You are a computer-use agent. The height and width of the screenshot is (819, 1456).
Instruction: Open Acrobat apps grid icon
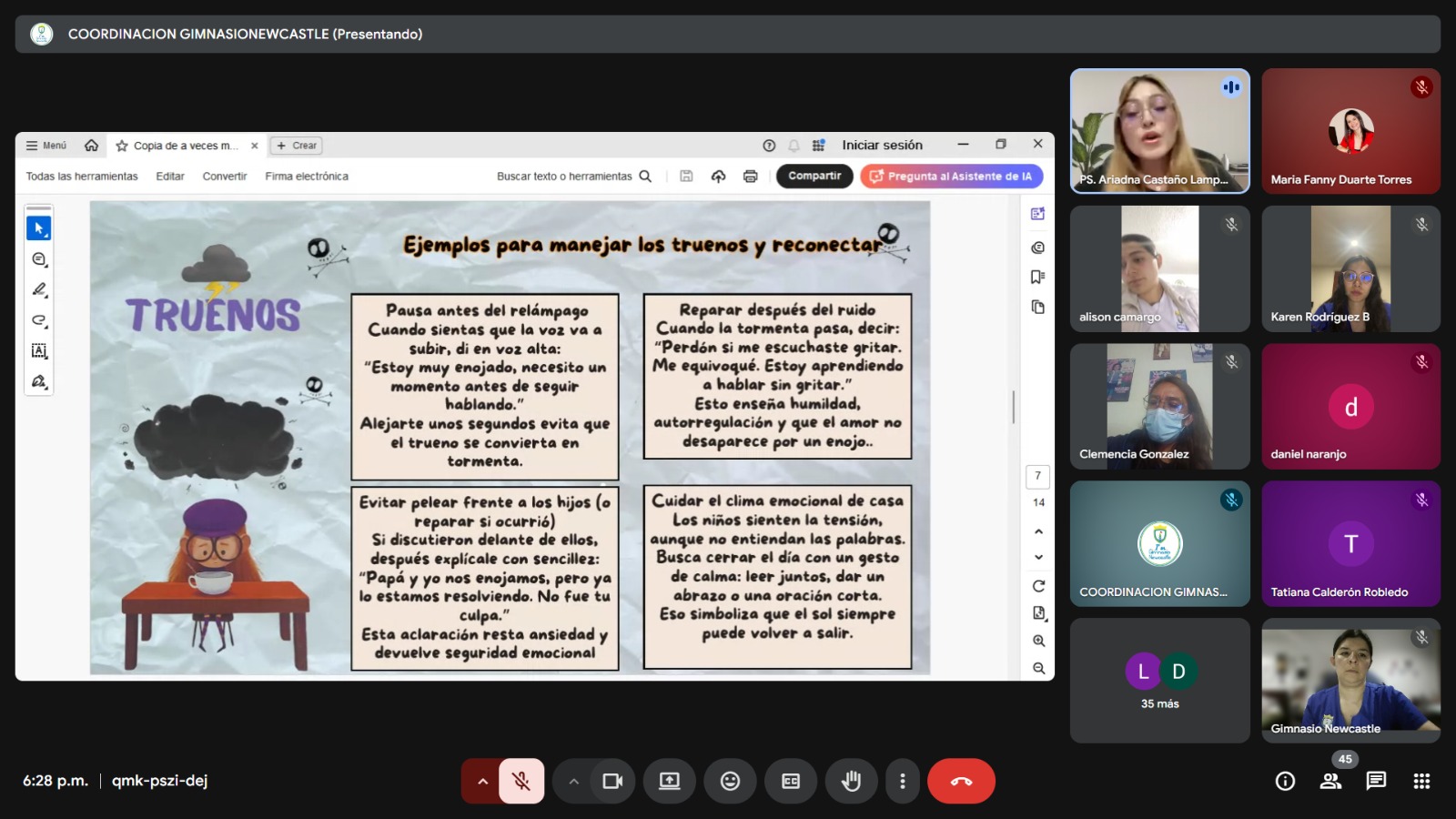point(818,146)
